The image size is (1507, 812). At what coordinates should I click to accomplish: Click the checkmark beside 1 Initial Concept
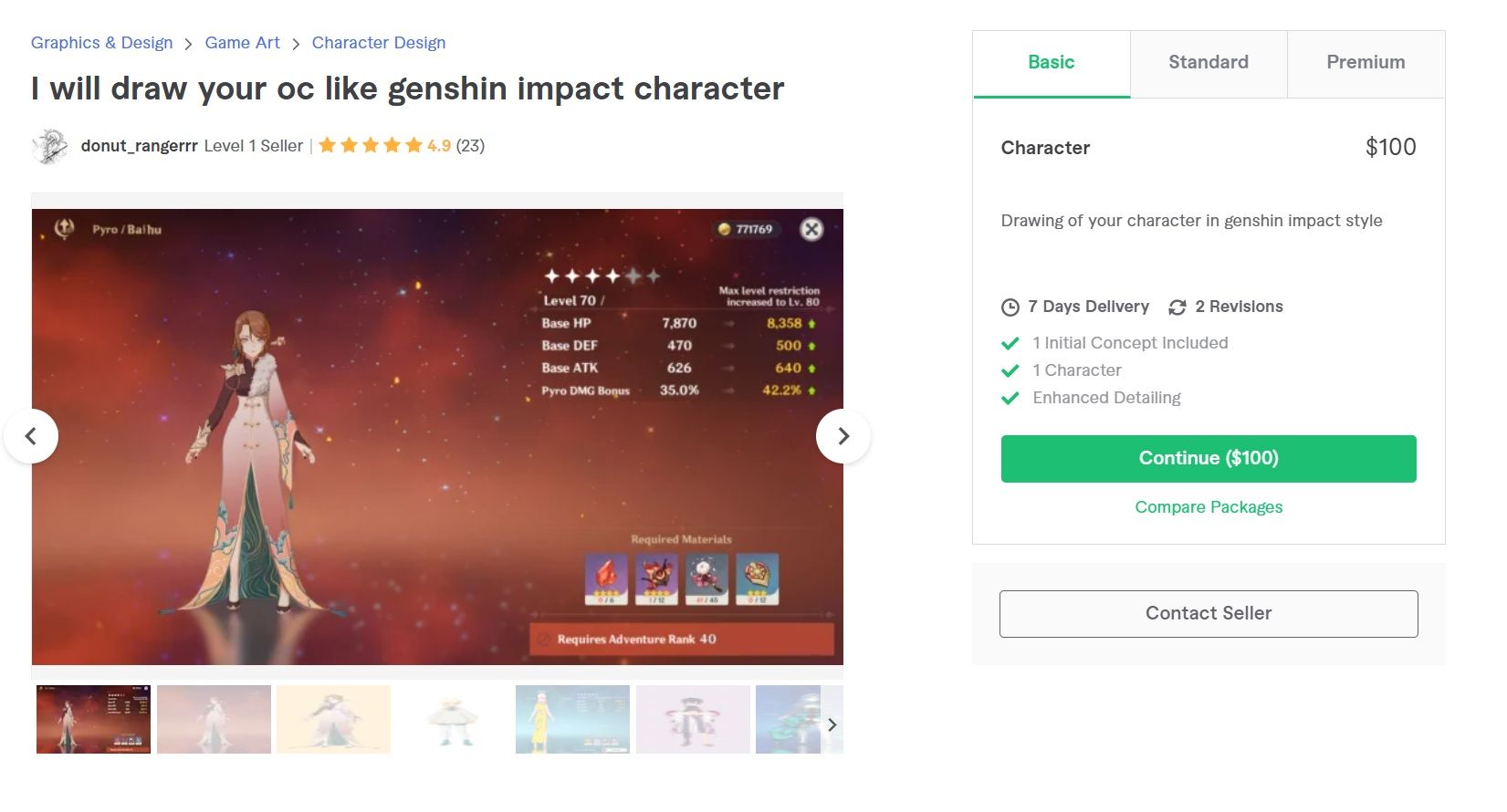1010,343
